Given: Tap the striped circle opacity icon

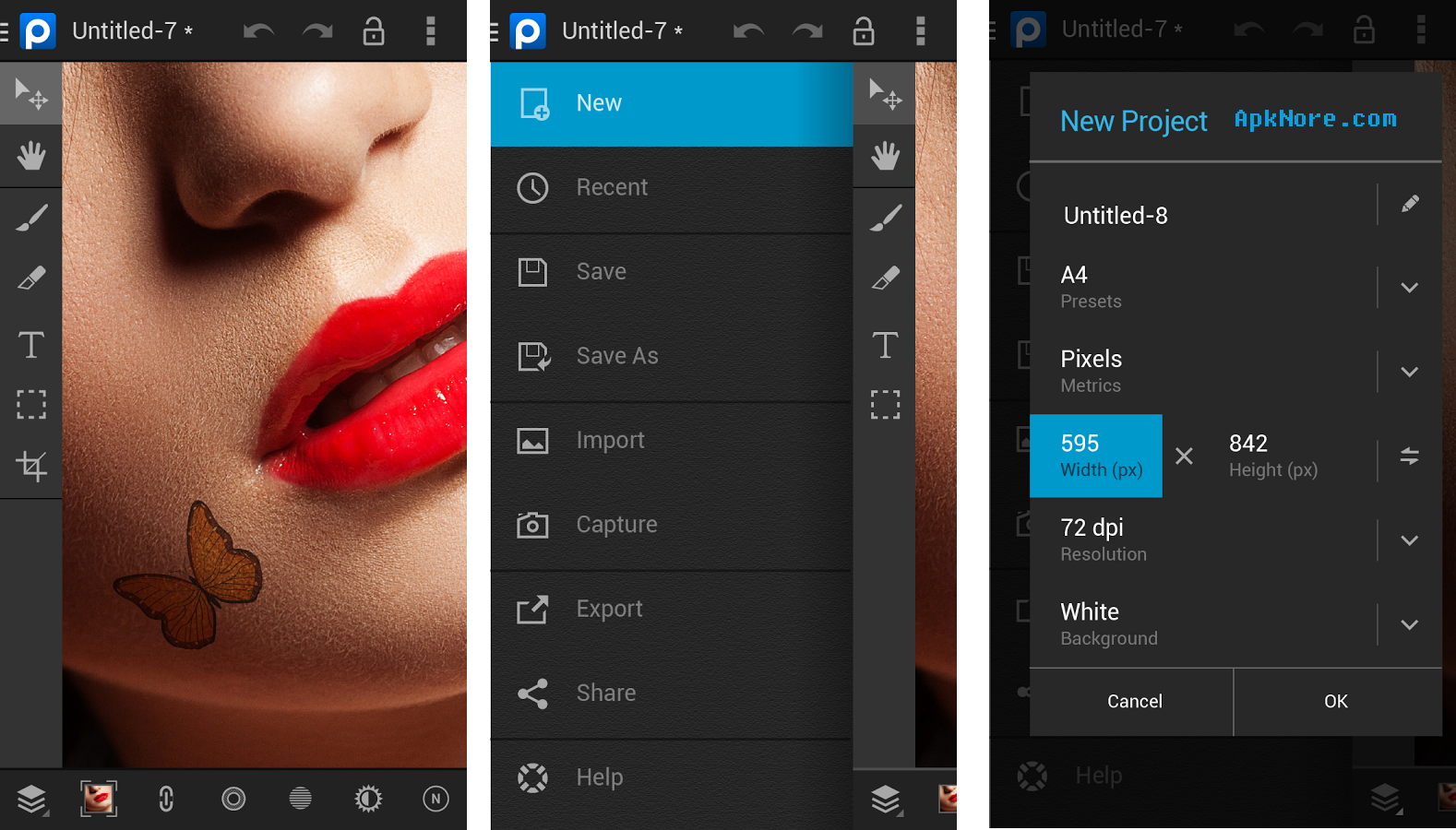Looking at the screenshot, I should pyautogui.click(x=301, y=799).
